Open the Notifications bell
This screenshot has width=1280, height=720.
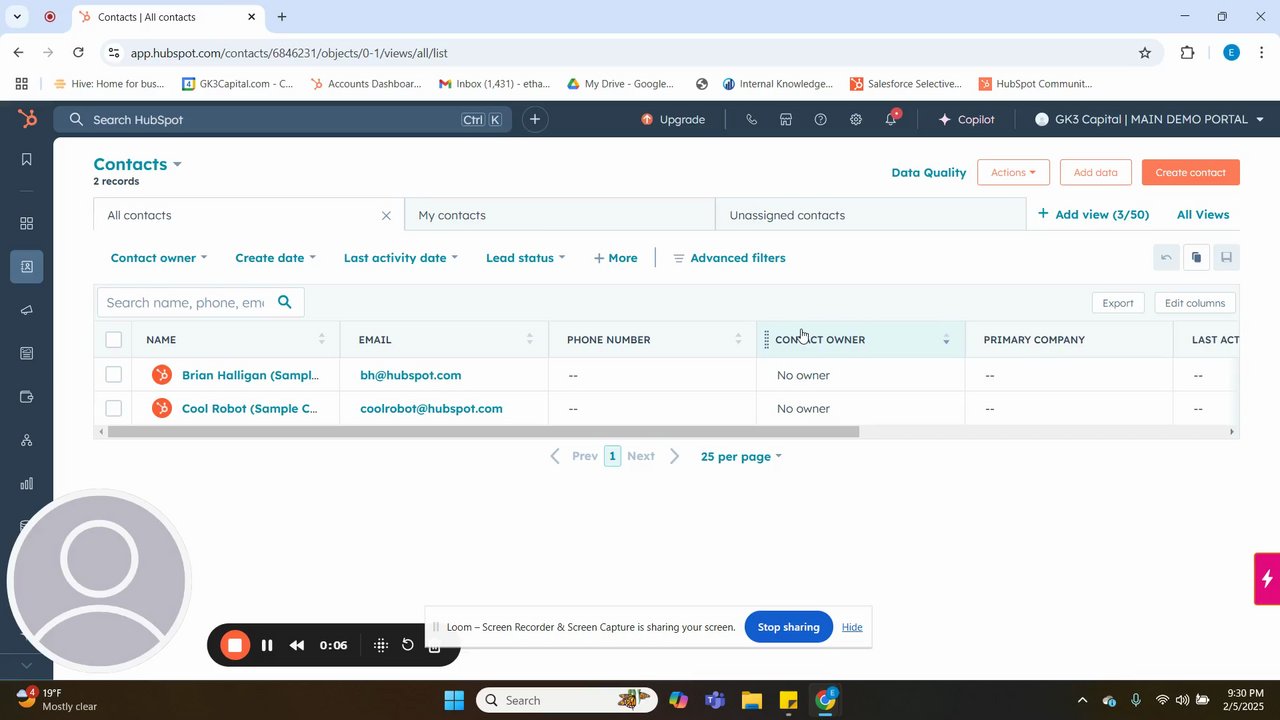891,119
